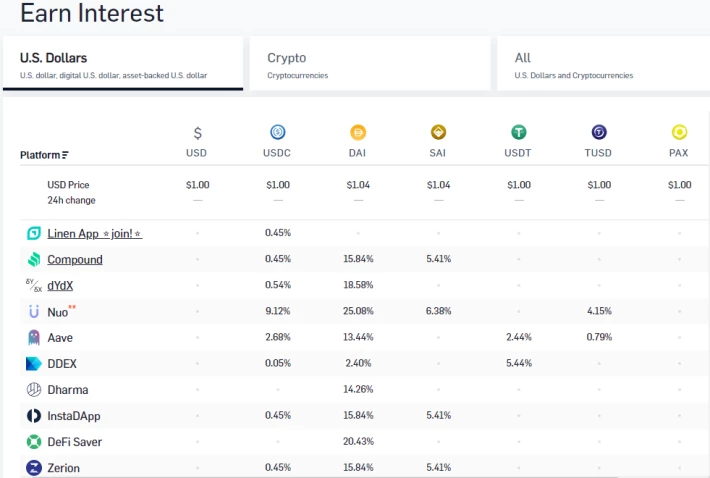The width and height of the screenshot is (710, 478).
Task: Click Aave DAI rate 13.44%
Action: (x=358, y=337)
